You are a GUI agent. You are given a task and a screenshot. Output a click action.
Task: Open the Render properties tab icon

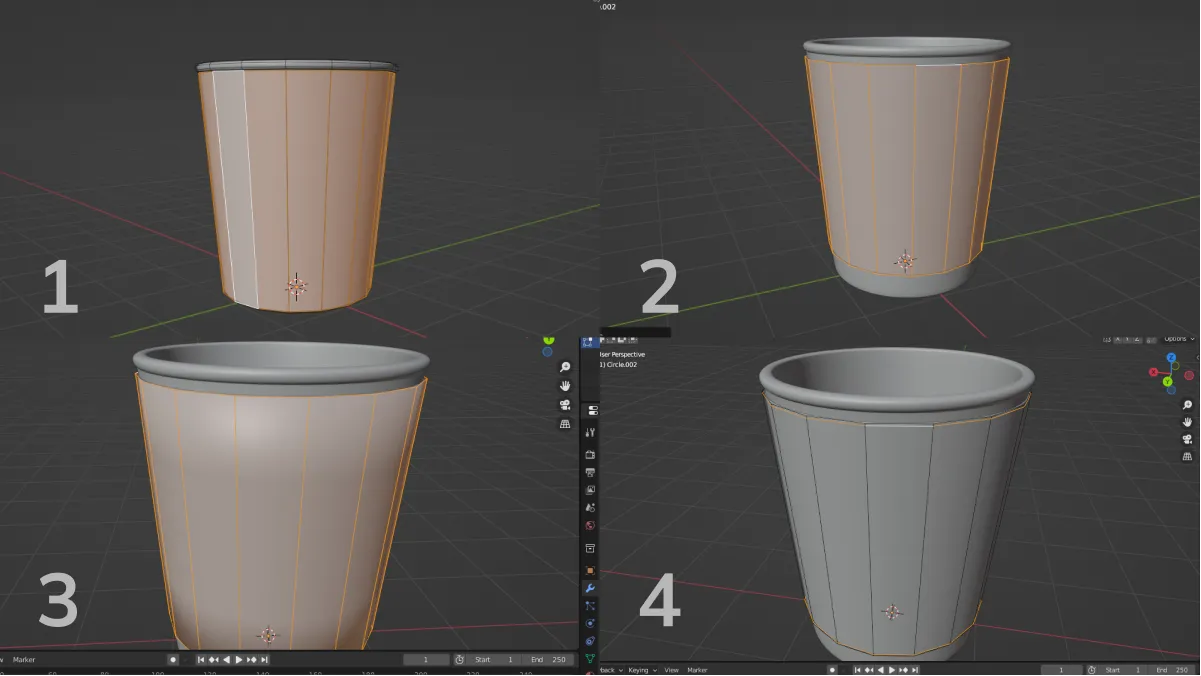click(590, 454)
